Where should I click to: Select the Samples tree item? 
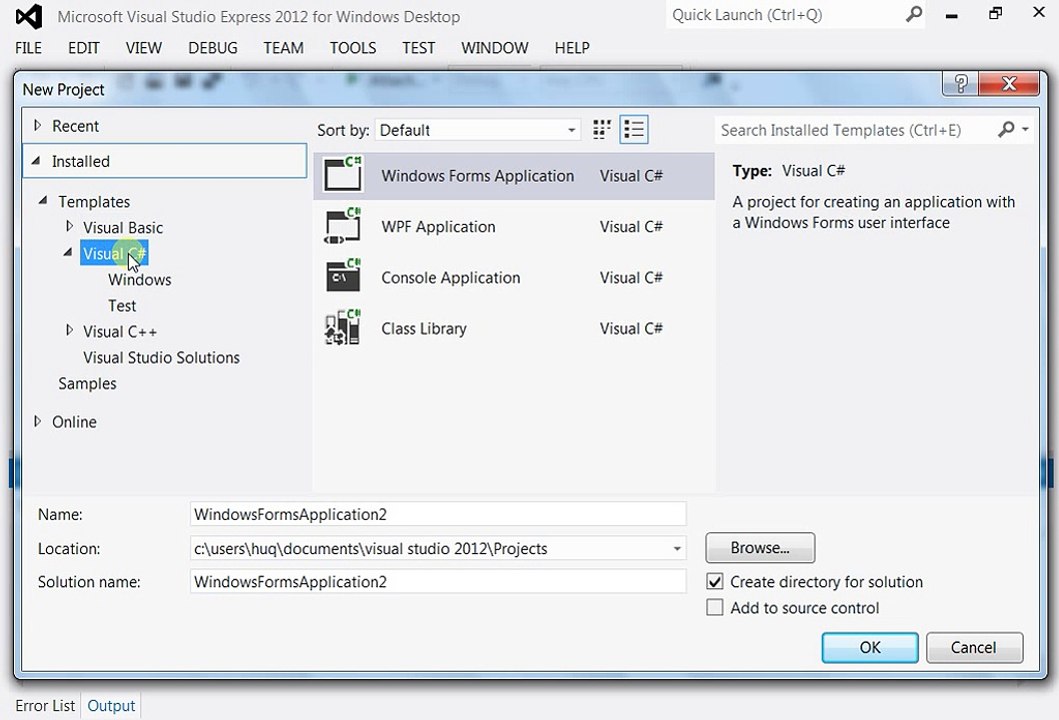click(87, 384)
